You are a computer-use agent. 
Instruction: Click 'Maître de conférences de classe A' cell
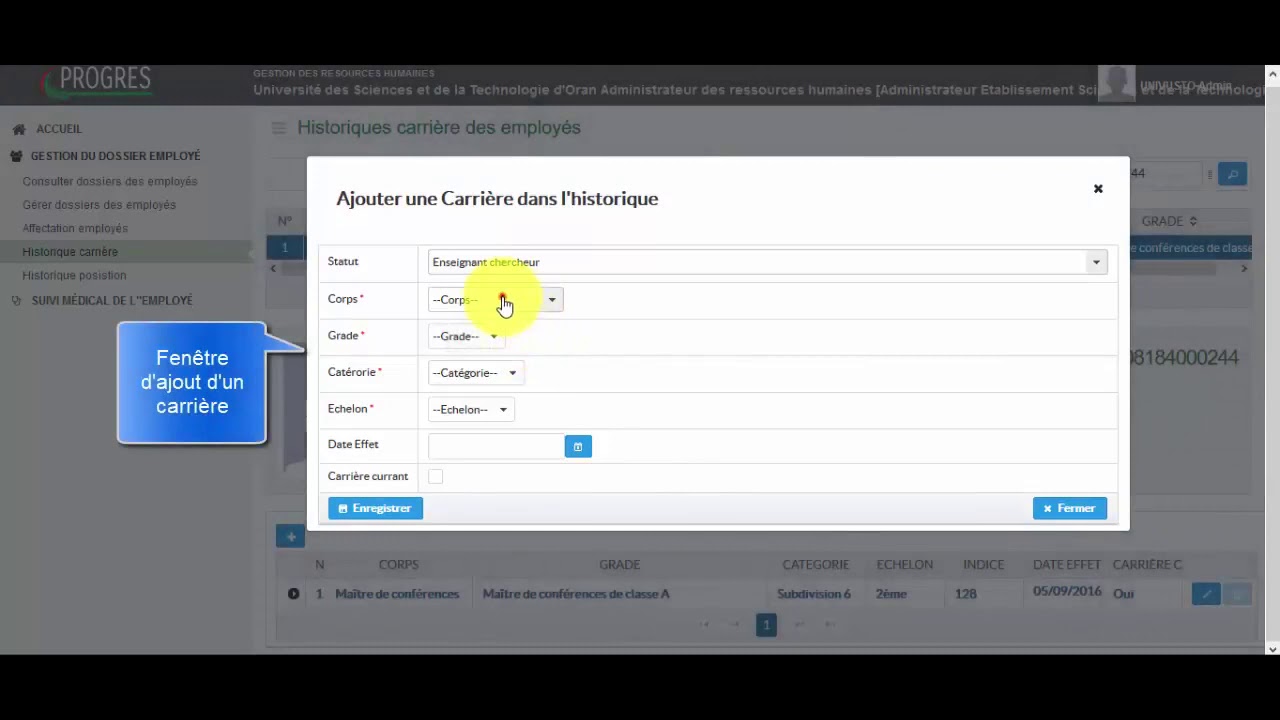pos(576,594)
